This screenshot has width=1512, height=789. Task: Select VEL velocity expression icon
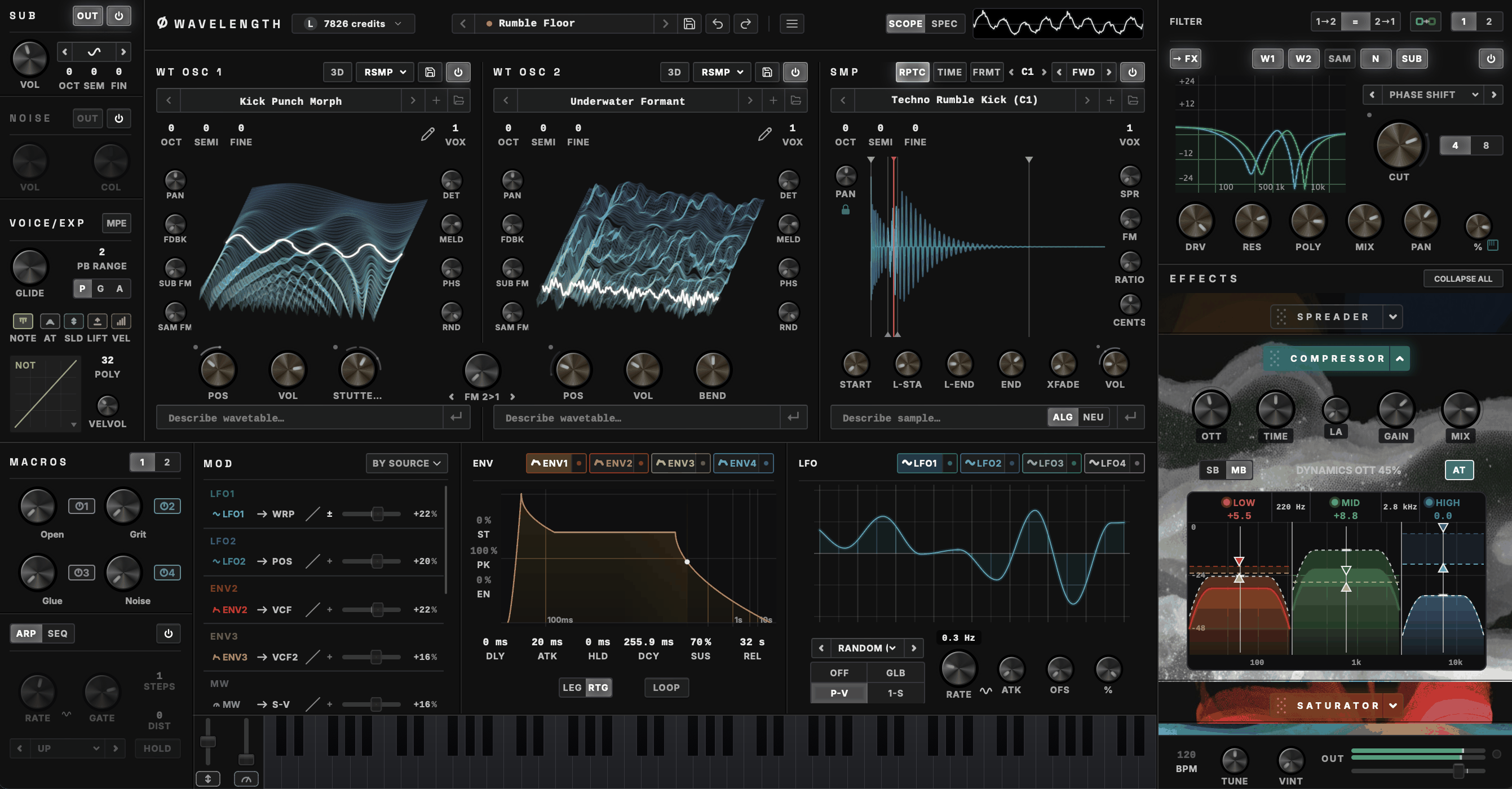[121, 321]
